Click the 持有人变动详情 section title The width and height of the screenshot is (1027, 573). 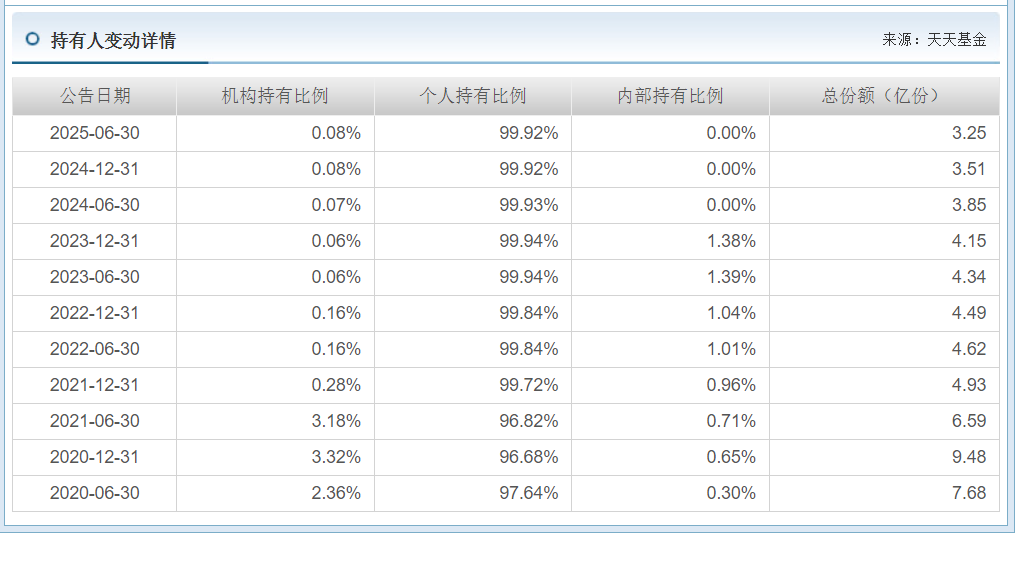point(113,40)
